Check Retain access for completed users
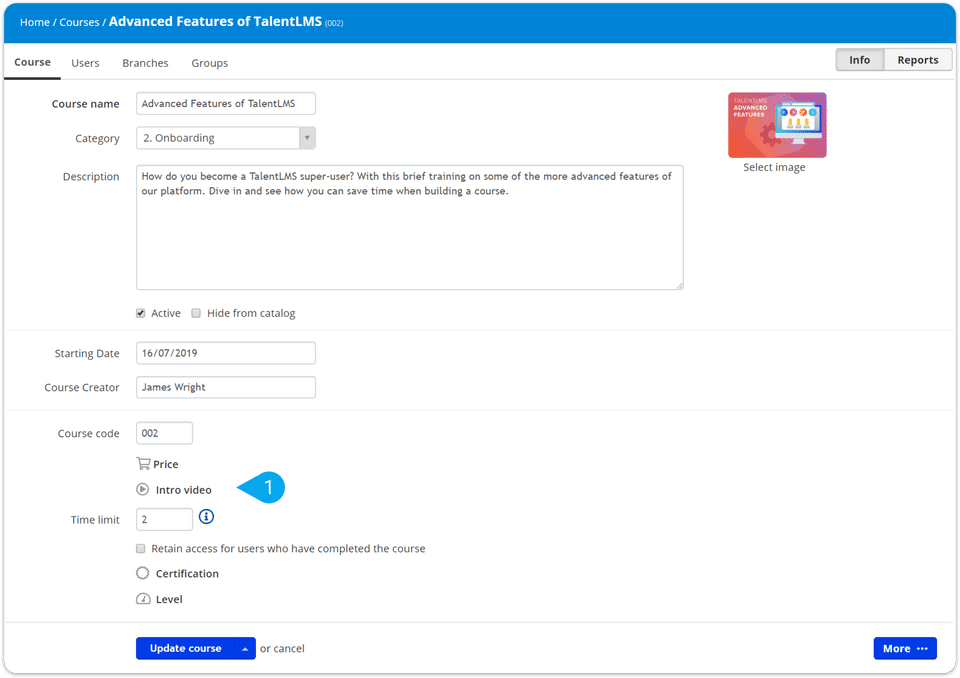This screenshot has width=960, height=678. tap(141, 548)
